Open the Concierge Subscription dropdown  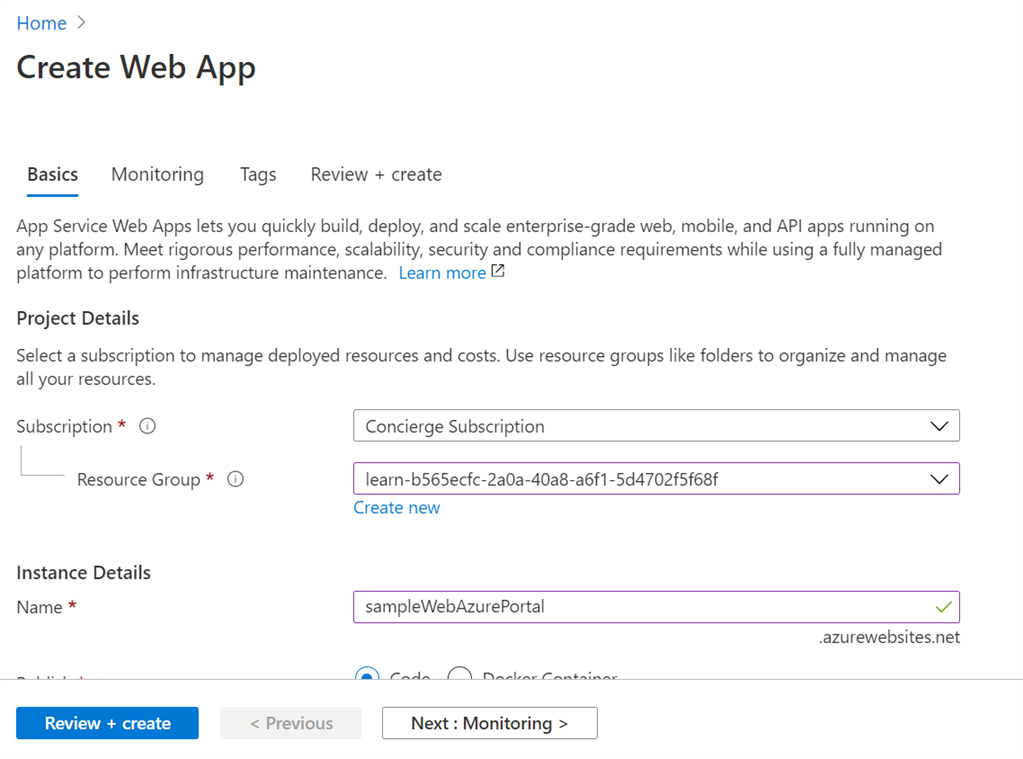coord(656,426)
